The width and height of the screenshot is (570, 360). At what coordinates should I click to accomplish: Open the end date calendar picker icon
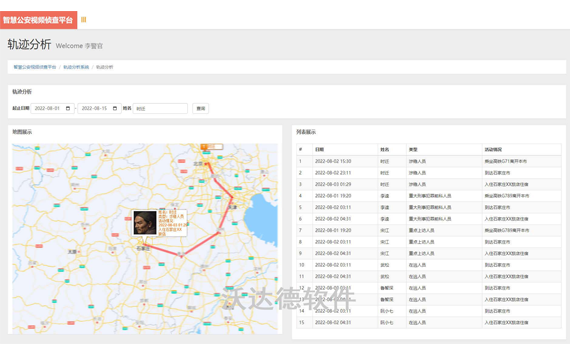115,108
